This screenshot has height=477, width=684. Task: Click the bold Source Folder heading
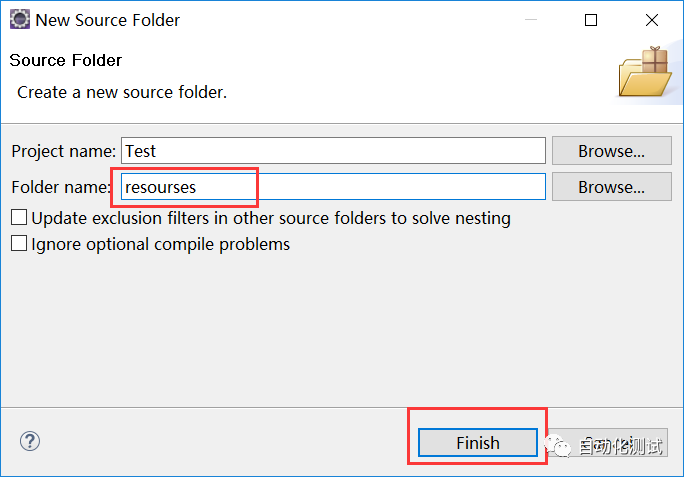coord(66,60)
